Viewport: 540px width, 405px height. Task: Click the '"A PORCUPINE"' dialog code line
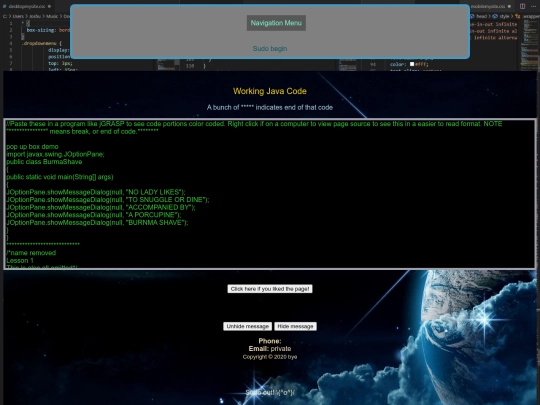[x=94, y=215]
